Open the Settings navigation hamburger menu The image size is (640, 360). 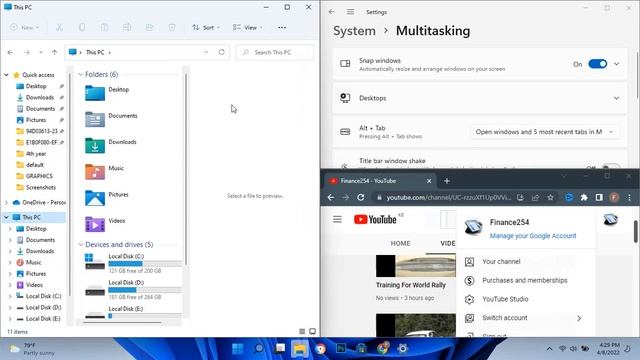pyautogui.click(x=350, y=12)
